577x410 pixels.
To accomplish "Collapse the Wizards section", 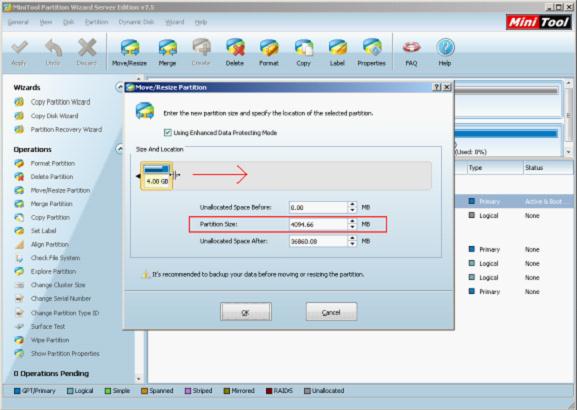I will pyautogui.click(x=120, y=87).
